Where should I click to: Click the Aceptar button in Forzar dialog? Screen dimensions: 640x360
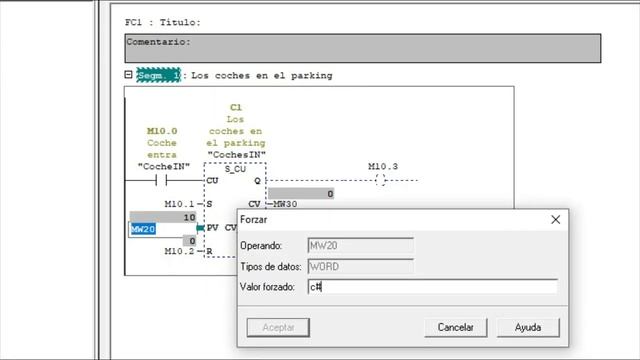click(278, 327)
